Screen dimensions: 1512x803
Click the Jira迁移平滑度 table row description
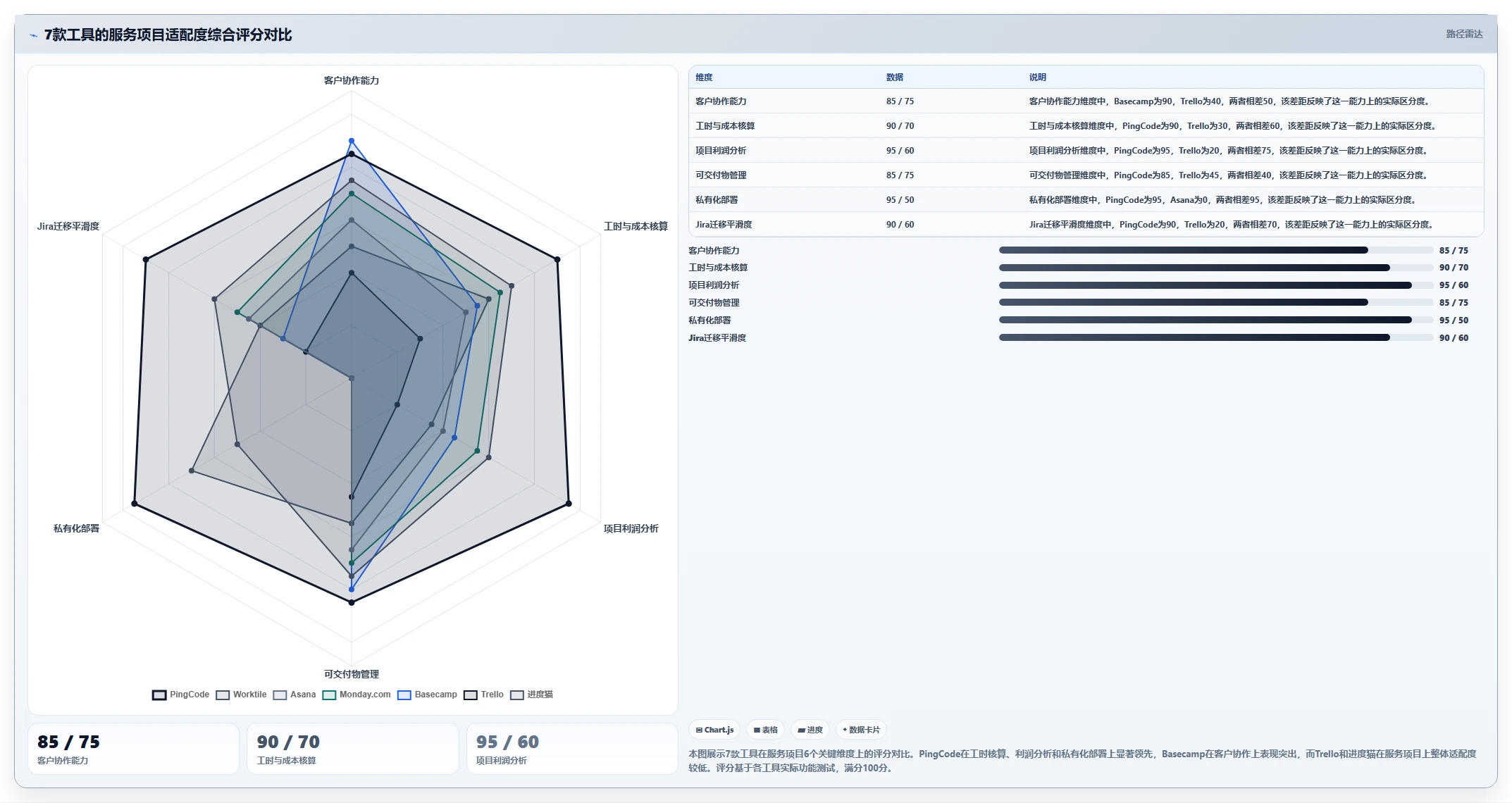pos(1232,225)
